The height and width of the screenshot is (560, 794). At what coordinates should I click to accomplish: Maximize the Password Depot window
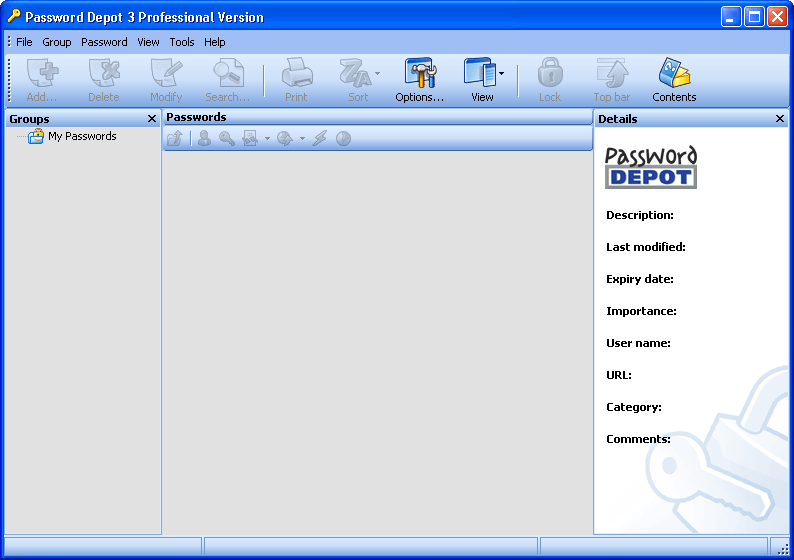tap(754, 17)
